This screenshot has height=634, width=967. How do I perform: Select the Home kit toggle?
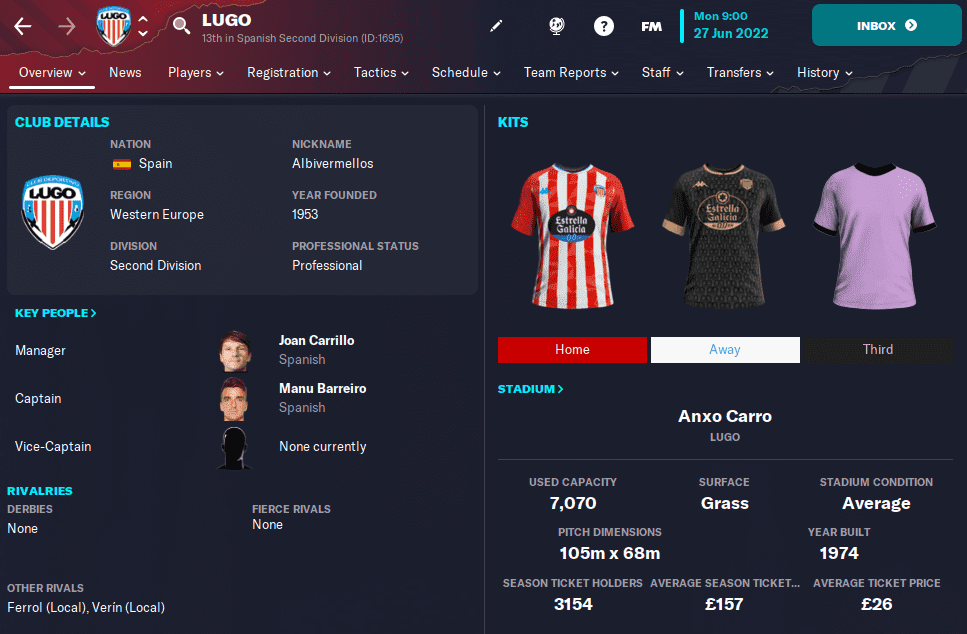(x=572, y=350)
